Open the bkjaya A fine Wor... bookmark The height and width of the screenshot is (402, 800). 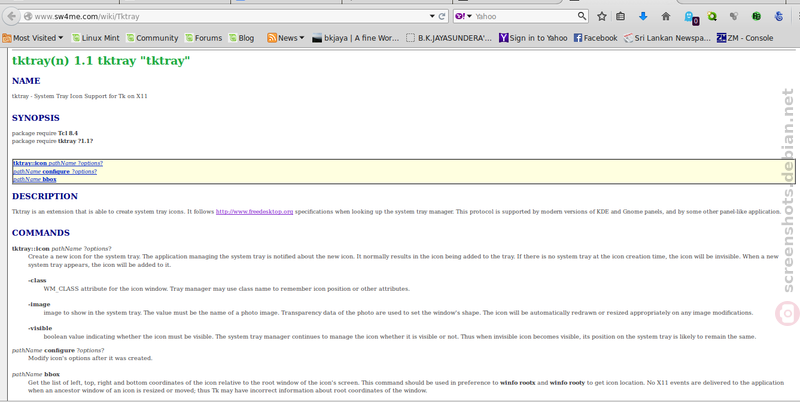click(x=356, y=38)
